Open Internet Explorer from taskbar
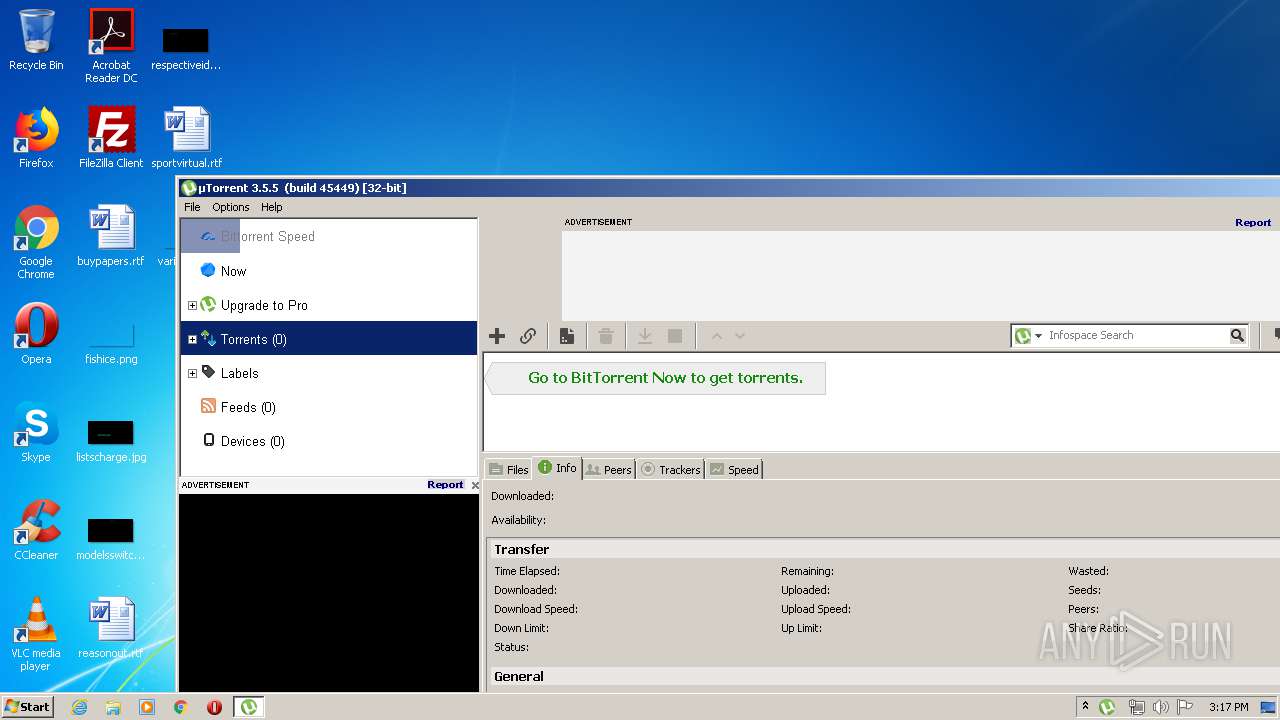The width and height of the screenshot is (1280, 720). pyautogui.click(x=79, y=707)
